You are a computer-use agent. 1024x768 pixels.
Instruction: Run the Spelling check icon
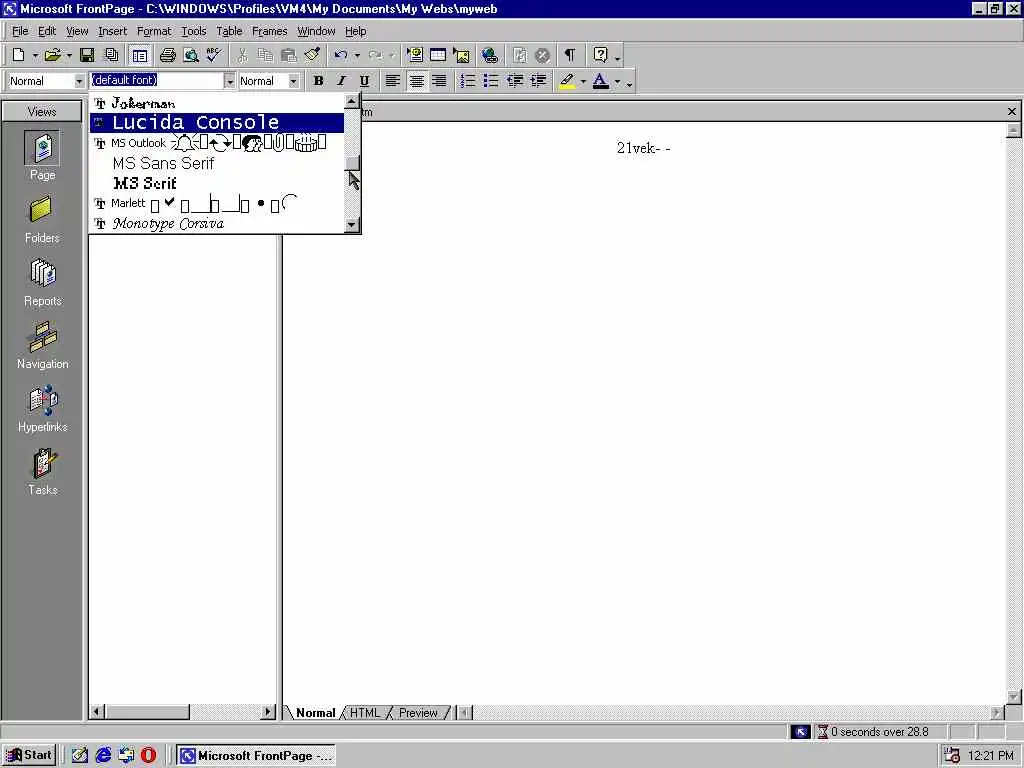pyautogui.click(x=214, y=56)
